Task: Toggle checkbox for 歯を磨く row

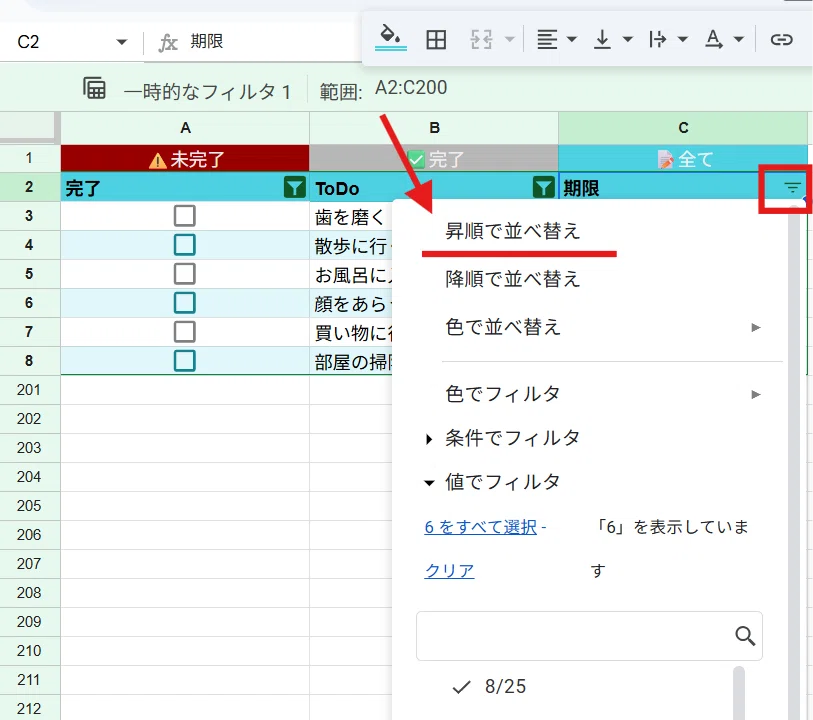Action: pyautogui.click(x=185, y=216)
